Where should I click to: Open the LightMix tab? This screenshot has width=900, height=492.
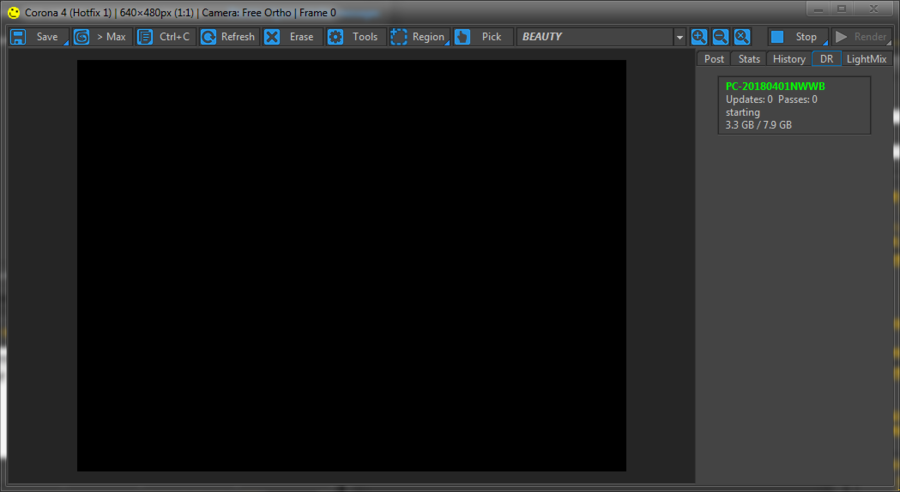click(867, 59)
